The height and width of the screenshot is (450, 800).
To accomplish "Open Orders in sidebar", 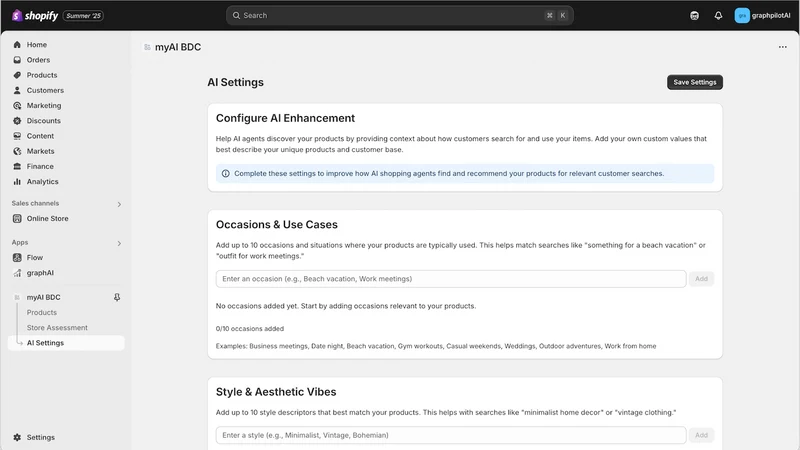I will pos(38,60).
